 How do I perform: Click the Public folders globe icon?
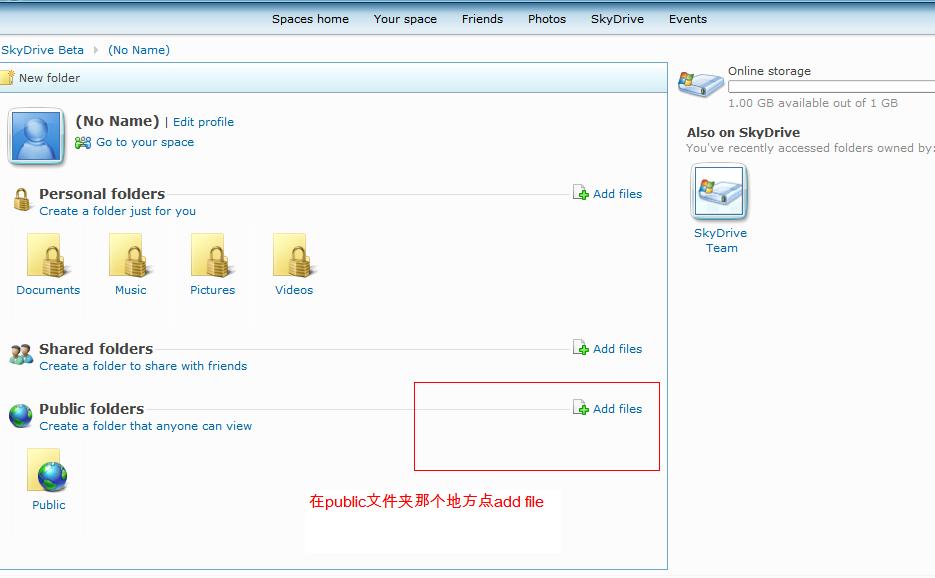pyautogui.click(x=20, y=416)
